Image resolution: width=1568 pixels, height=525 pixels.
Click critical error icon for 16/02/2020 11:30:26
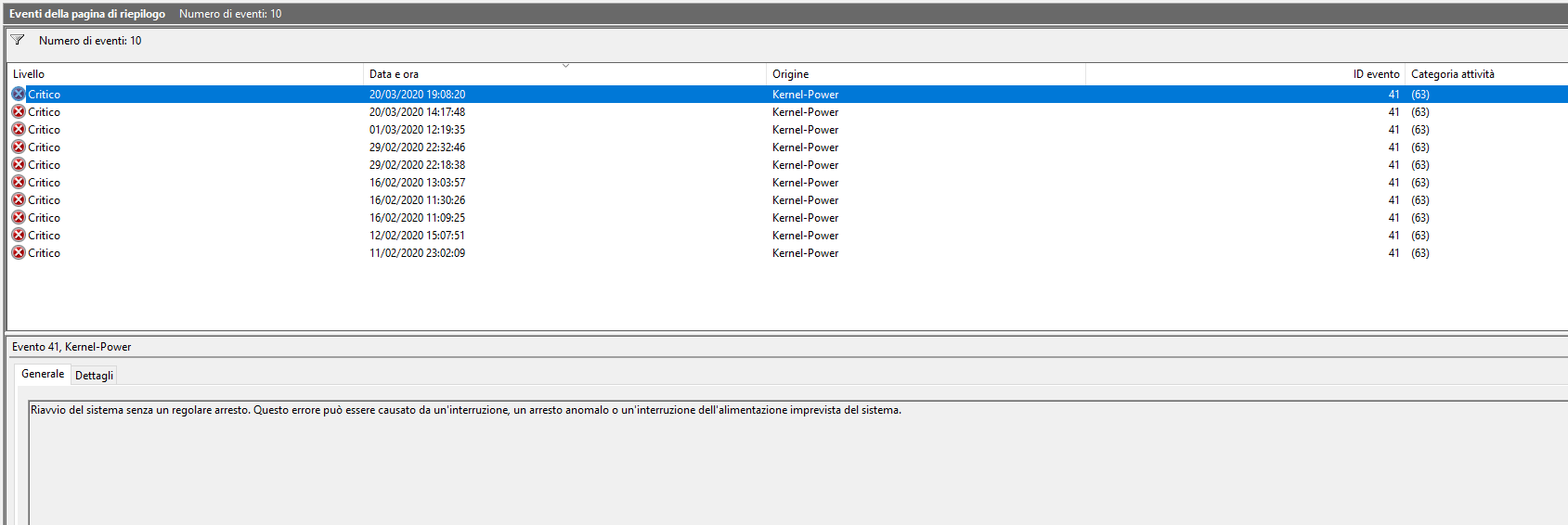tap(19, 199)
